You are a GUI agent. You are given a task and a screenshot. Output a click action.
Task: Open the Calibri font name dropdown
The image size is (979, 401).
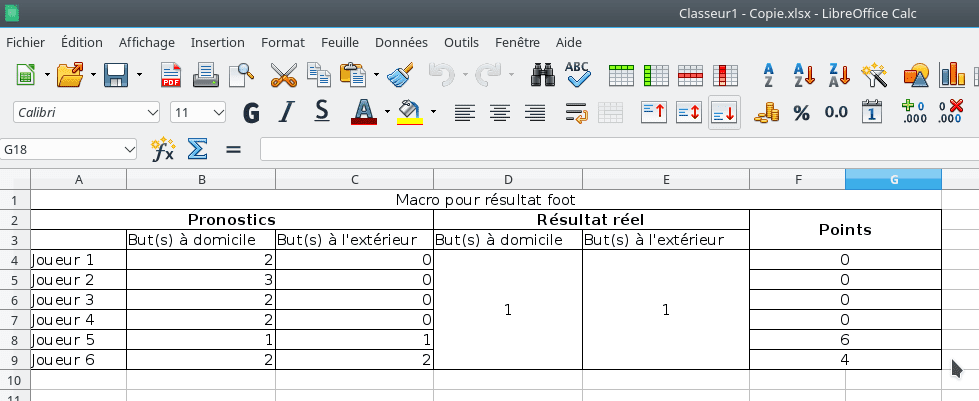tap(152, 112)
